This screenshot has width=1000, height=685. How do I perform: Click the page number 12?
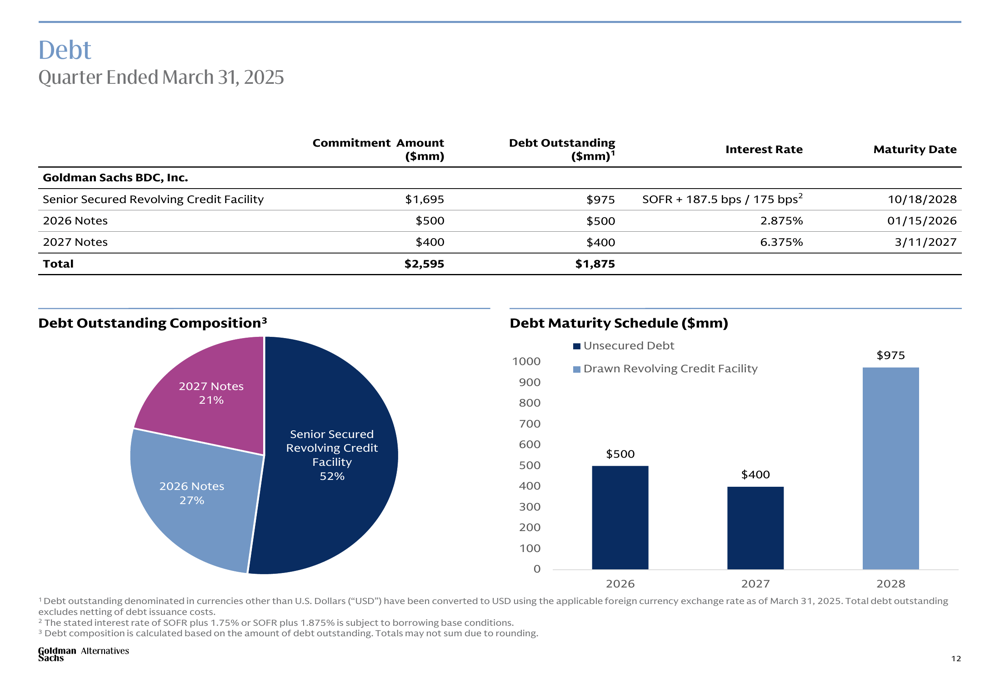956,659
